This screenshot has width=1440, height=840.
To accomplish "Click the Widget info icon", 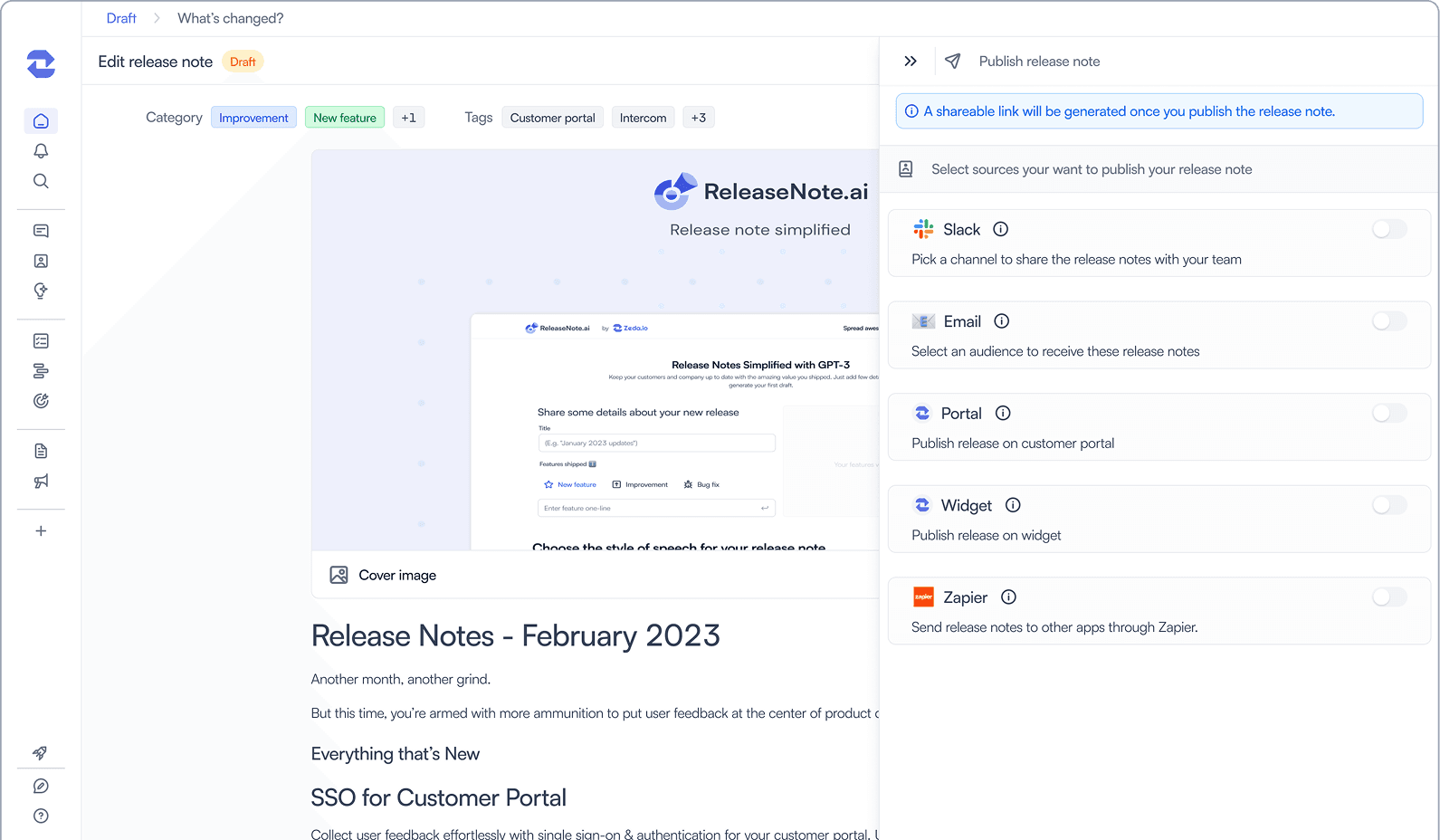I will (x=1013, y=505).
